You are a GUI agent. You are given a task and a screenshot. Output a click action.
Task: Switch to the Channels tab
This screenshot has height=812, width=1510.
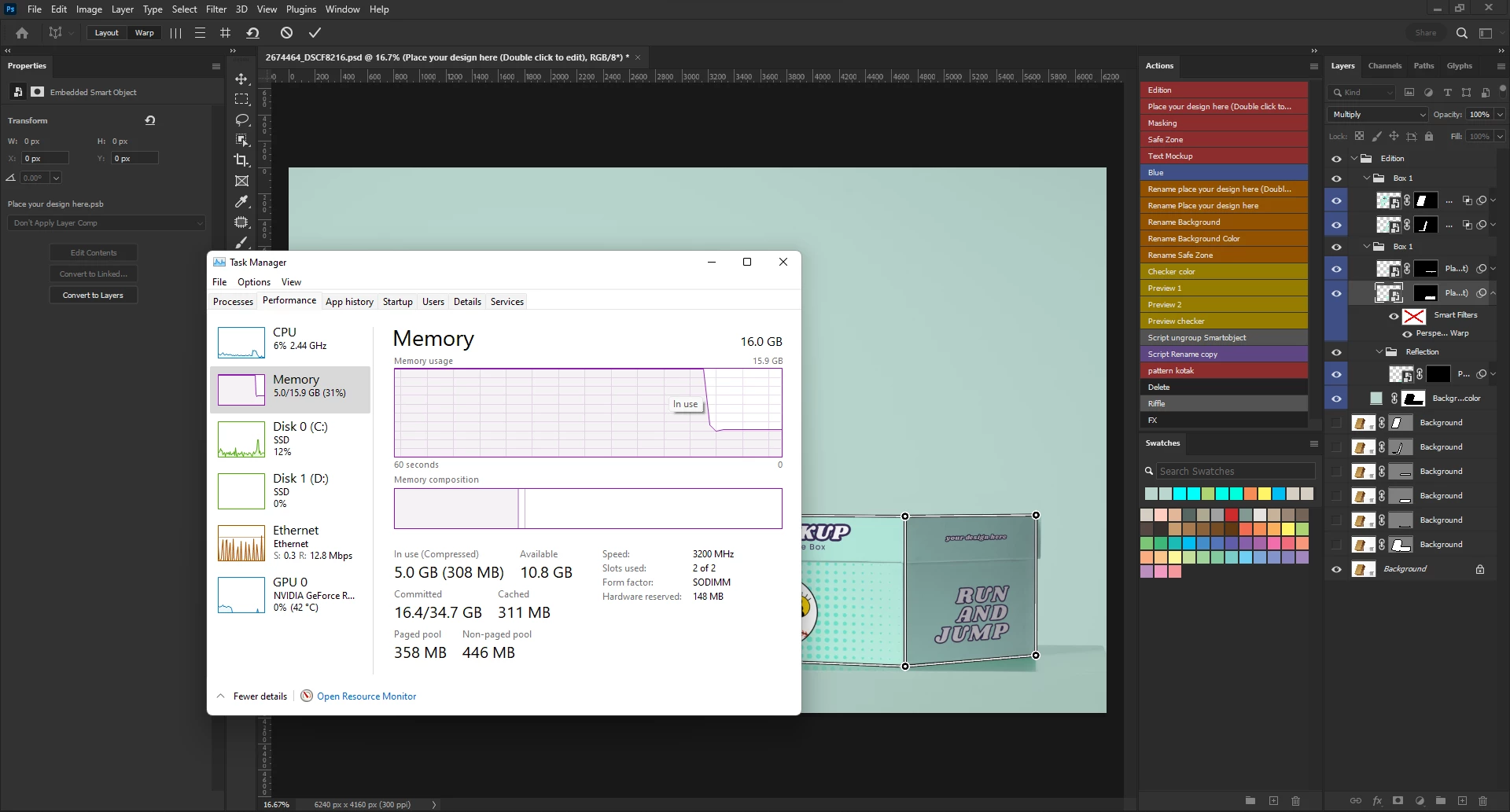coord(1385,66)
